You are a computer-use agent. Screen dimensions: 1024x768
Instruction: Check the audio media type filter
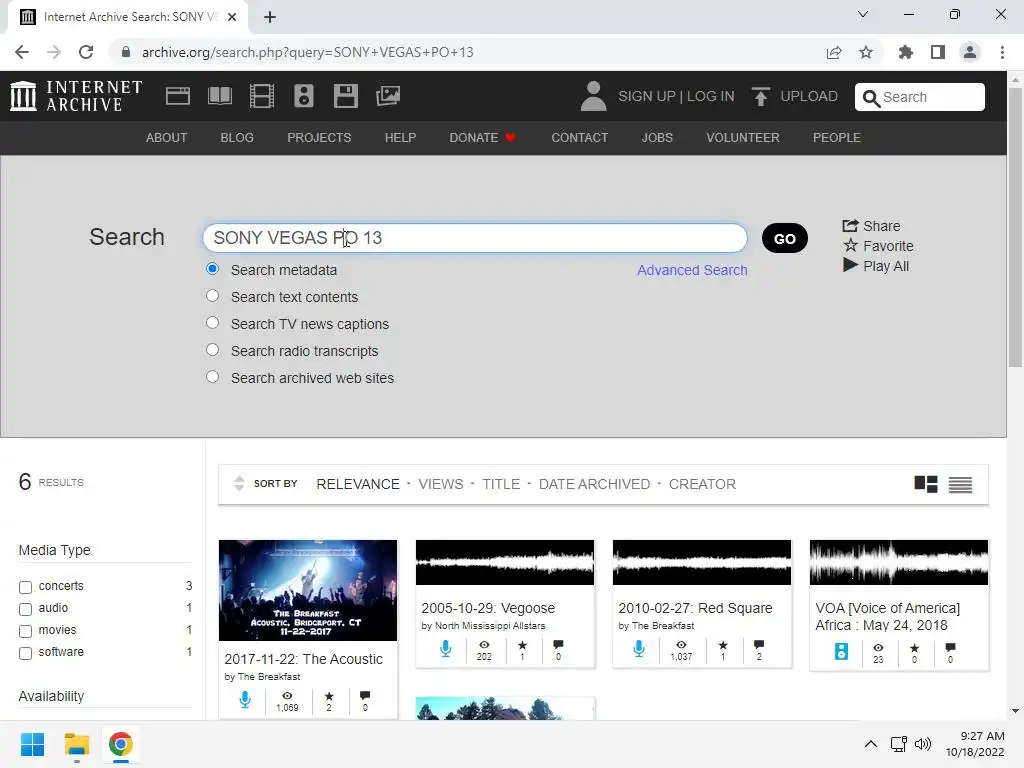[25, 609]
